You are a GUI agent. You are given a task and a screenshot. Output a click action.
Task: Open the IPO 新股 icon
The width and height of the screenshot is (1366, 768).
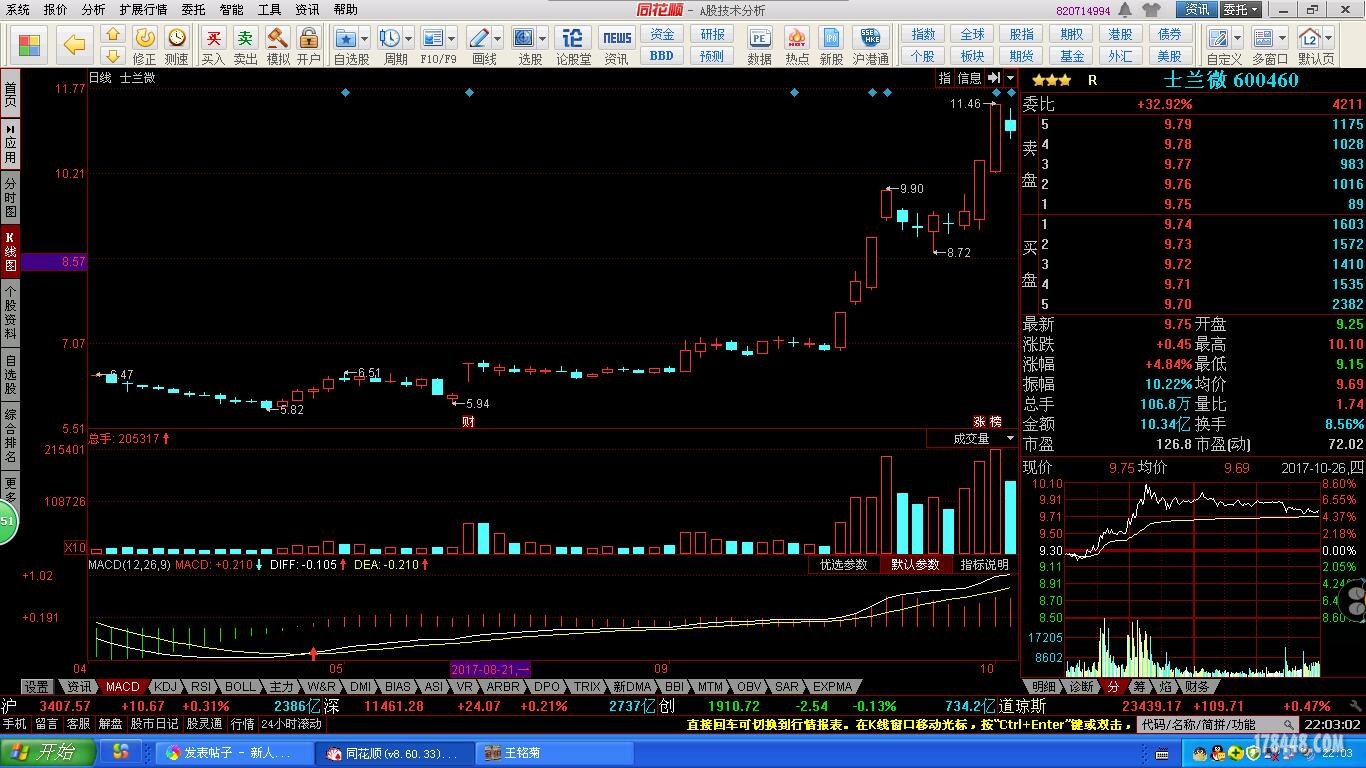(831, 46)
